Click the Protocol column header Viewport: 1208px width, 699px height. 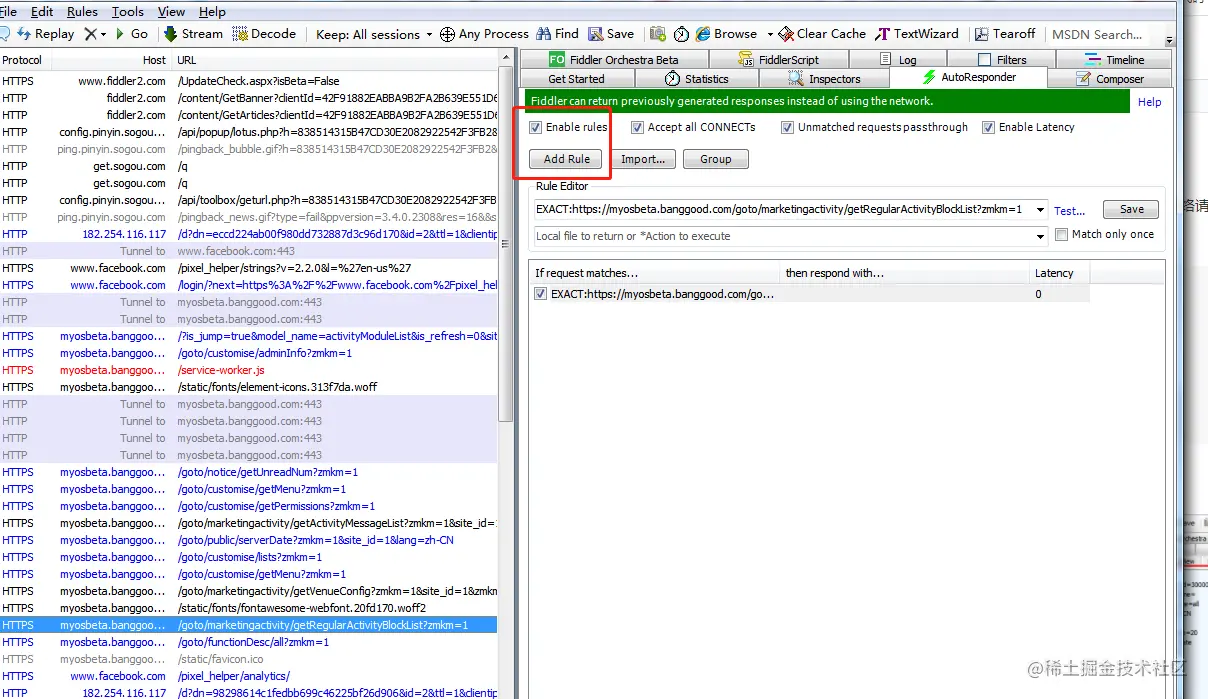[24, 60]
